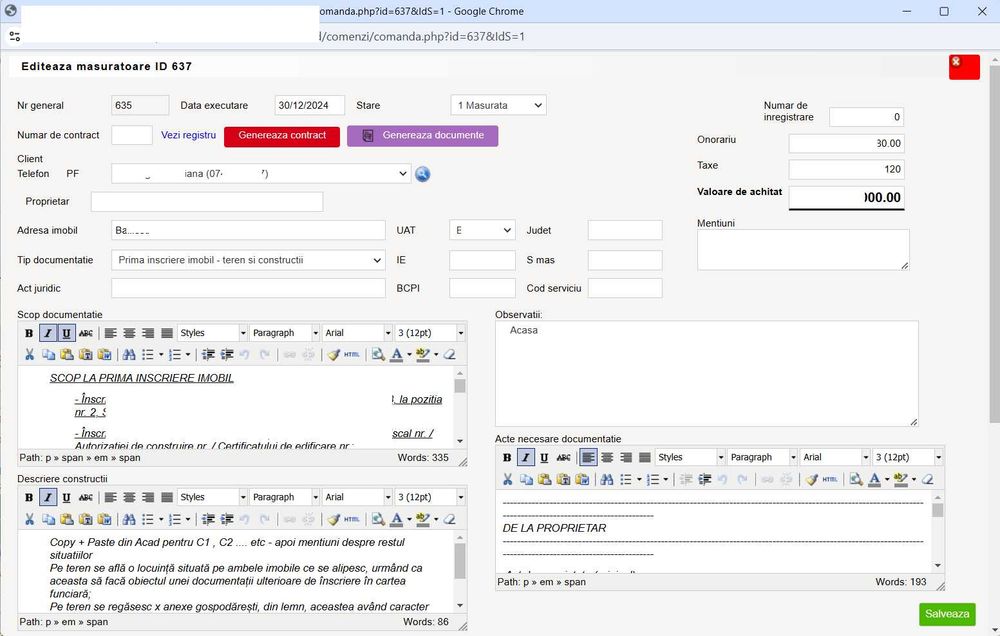Toggle underline in Descriere constructii editor

pyautogui.click(x=66, y=497)
